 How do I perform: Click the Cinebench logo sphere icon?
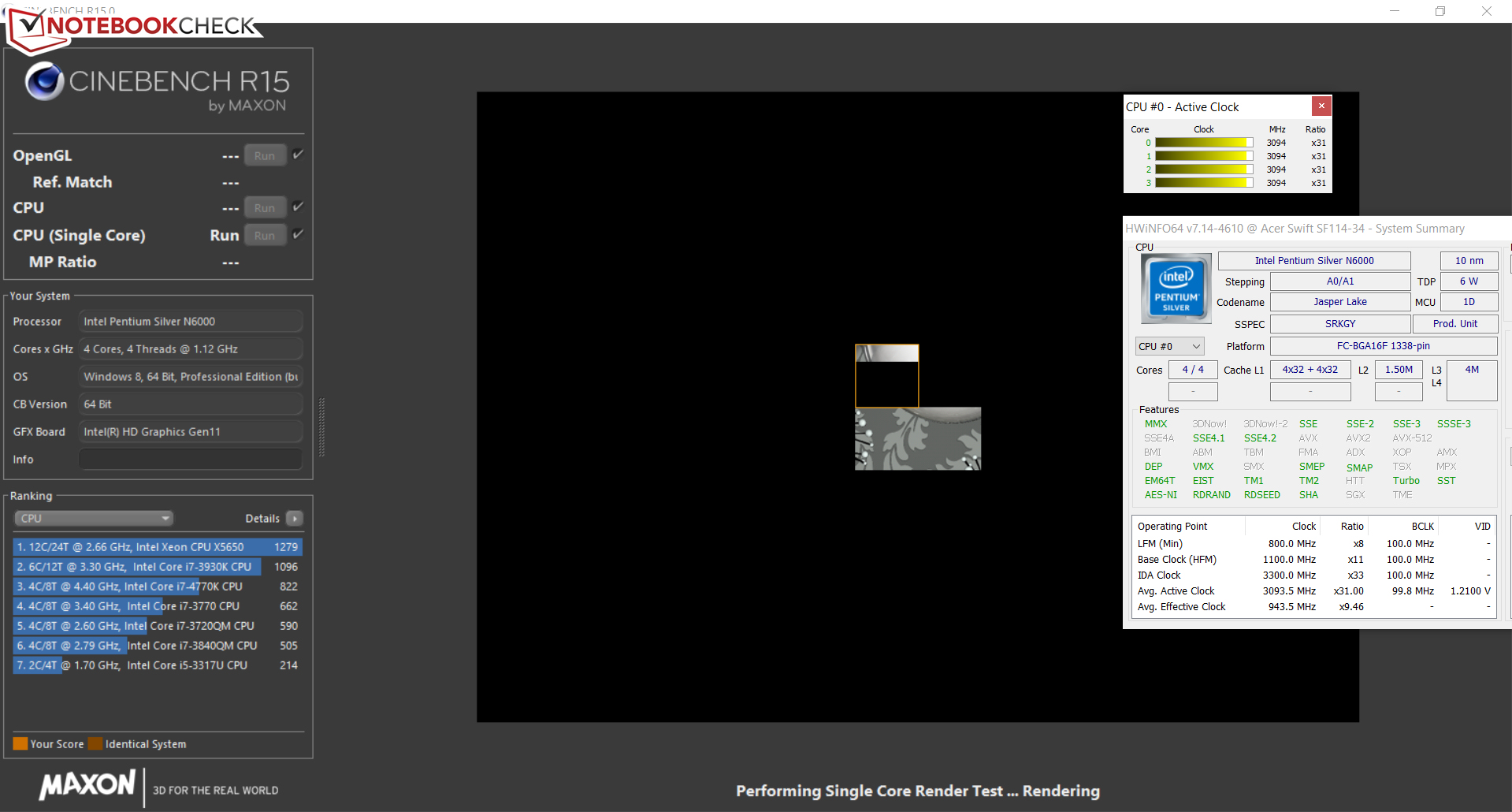[x=44, y=81]
